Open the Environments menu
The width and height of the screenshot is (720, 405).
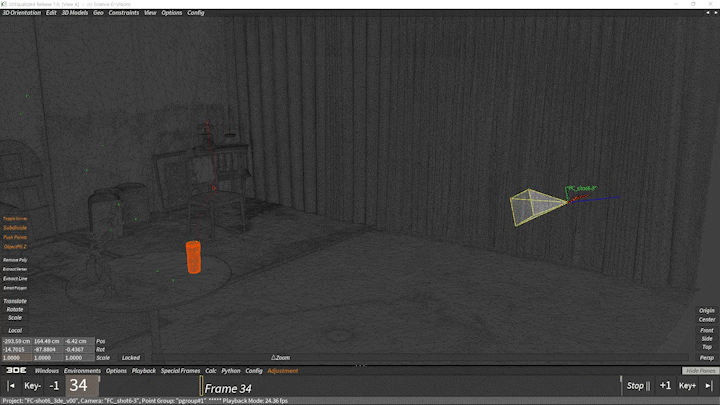point(82,371)
